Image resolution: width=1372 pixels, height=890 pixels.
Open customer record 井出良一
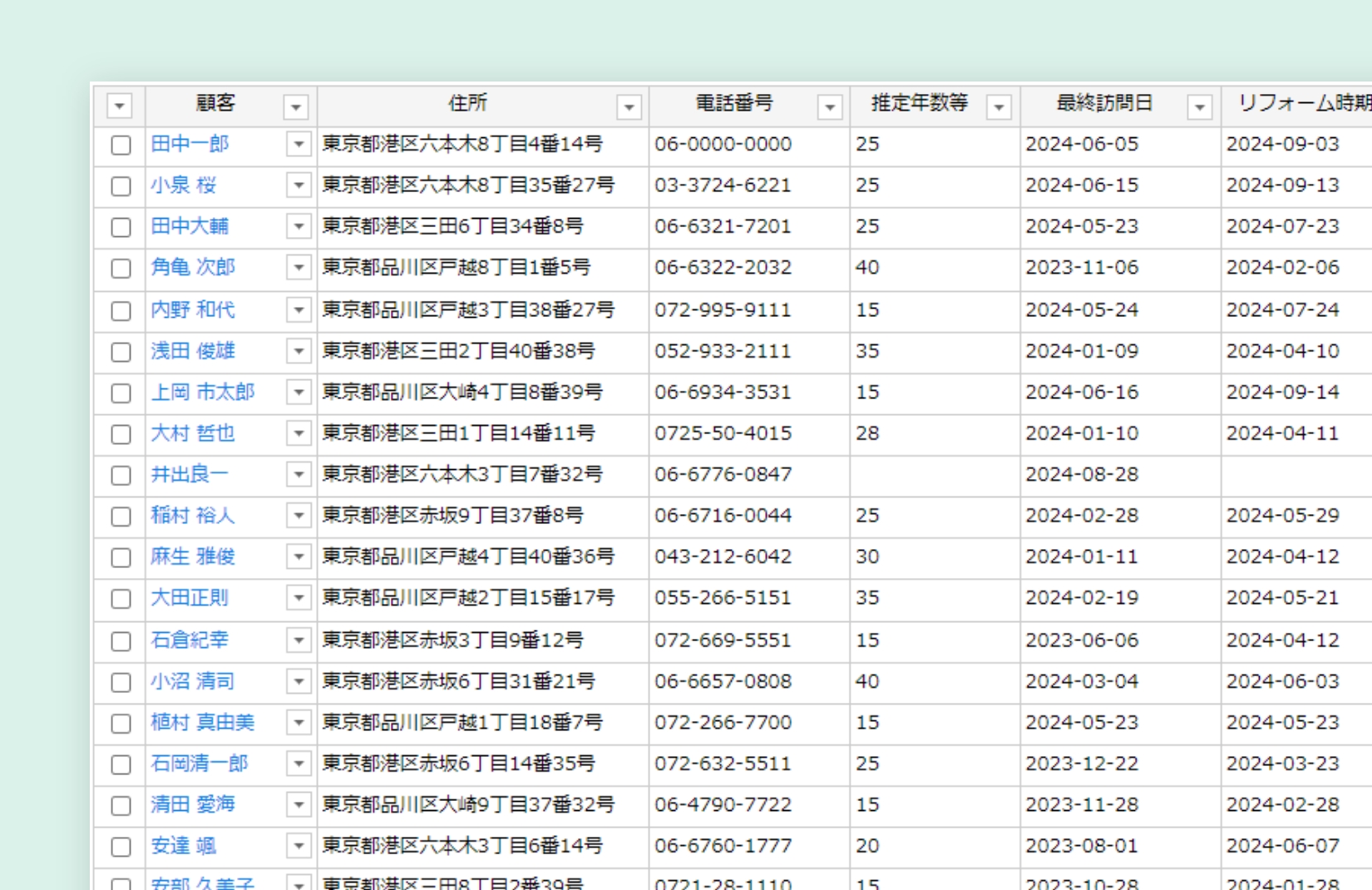tap(190, 474)
